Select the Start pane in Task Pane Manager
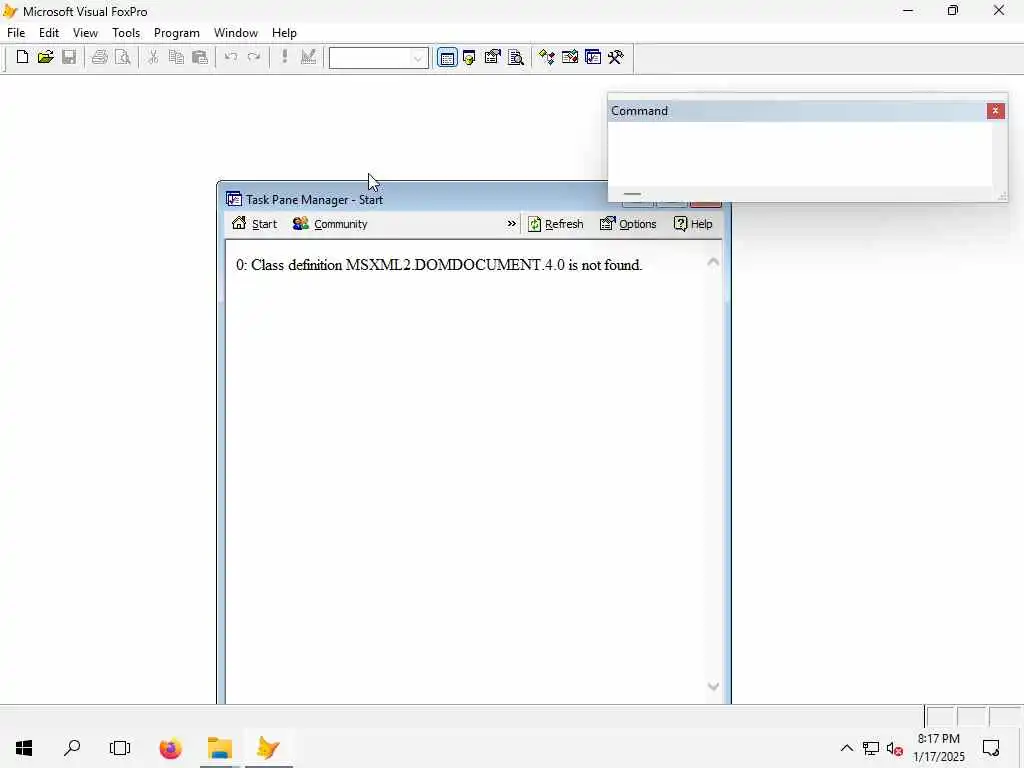Viewport: 1024px width, 768px height. tap(255, 224)
